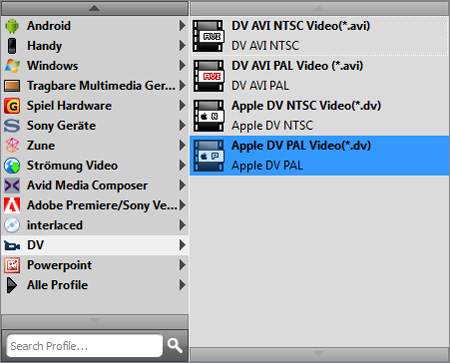Open the Android category
This screenshot has height=363, width=450.
coord(95,26)
